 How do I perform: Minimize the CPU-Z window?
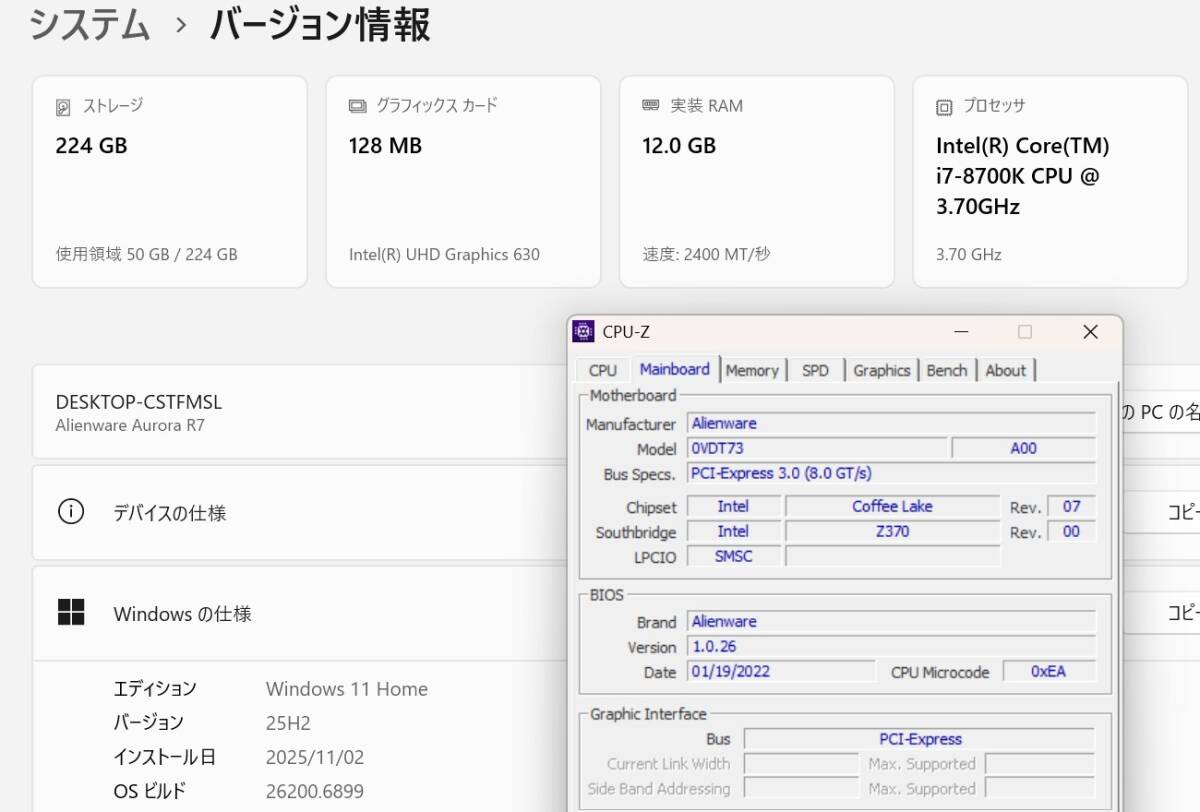click(961, 332)
